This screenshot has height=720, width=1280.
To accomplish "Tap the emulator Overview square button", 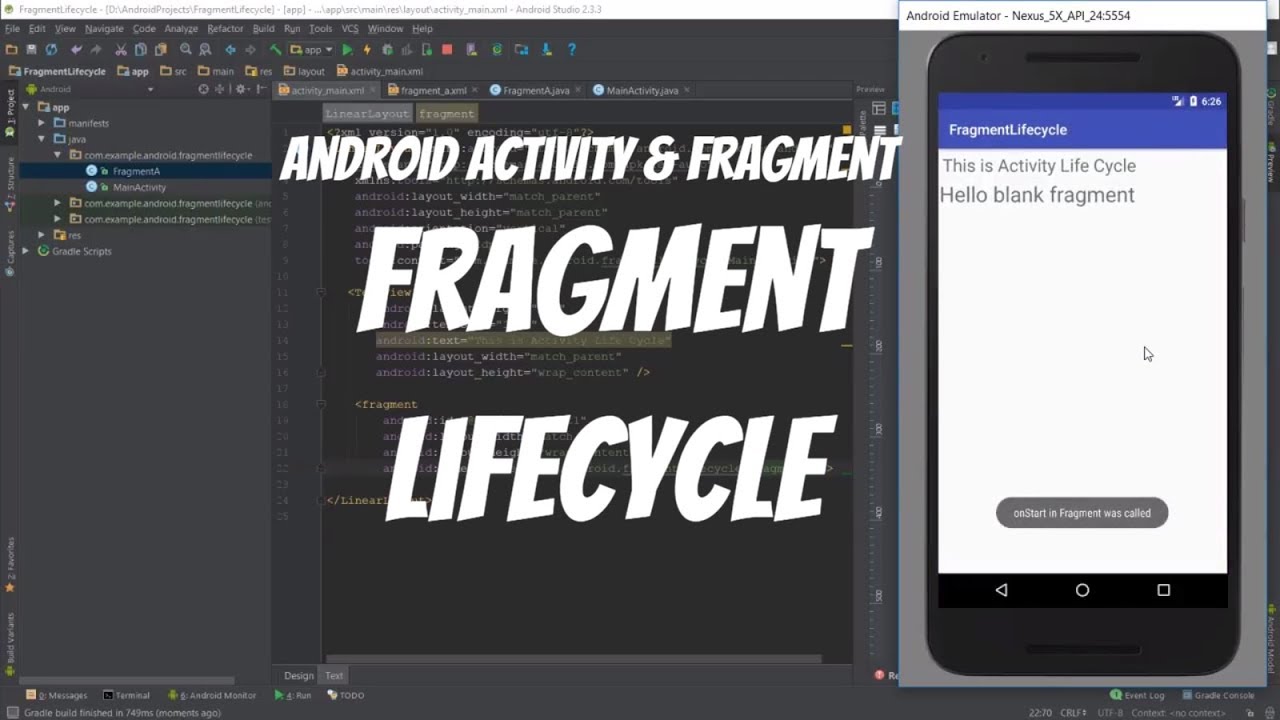I will pos(1163,590).
